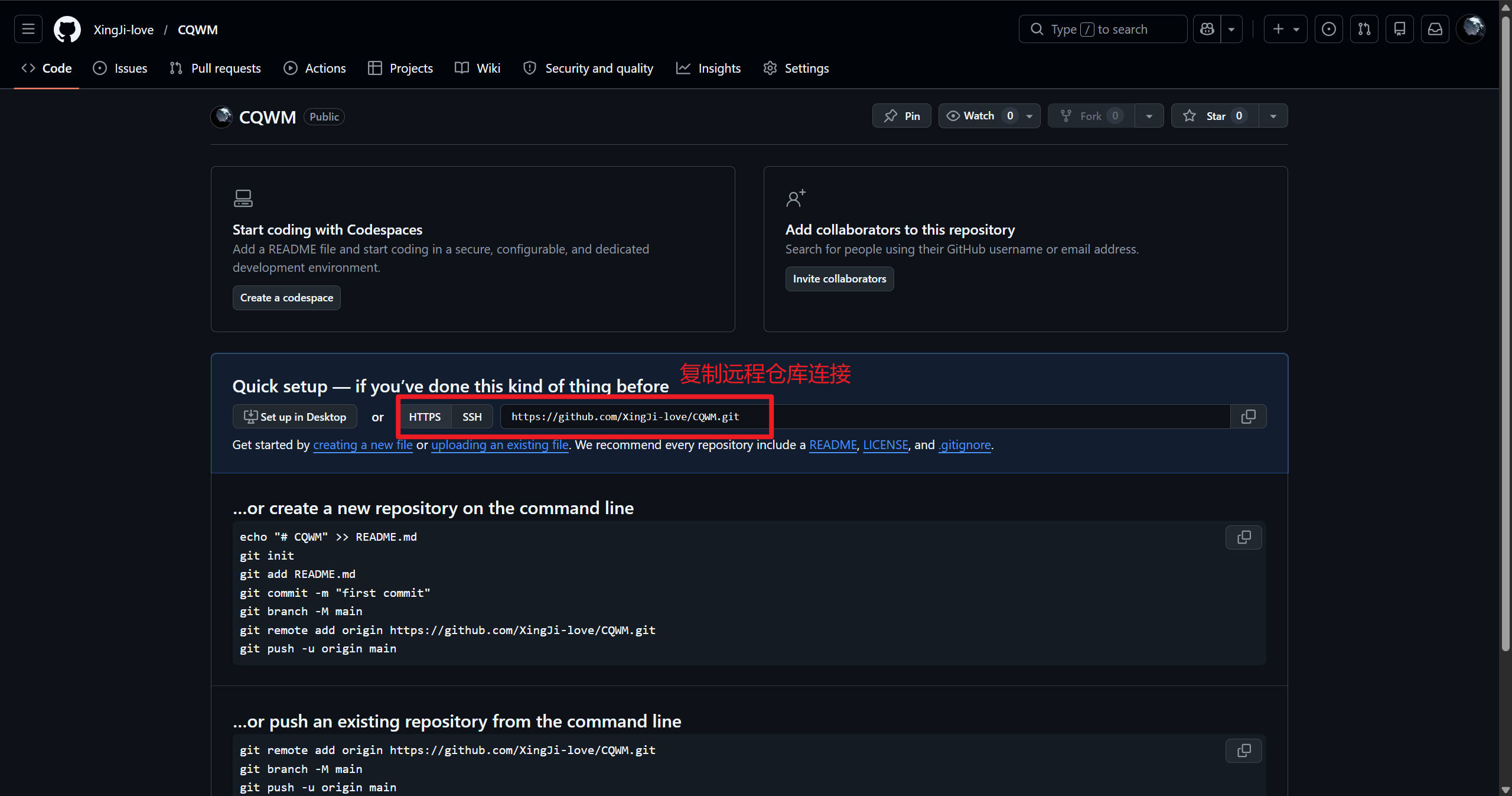Copy the push existing repository commands

[1244, 751]
